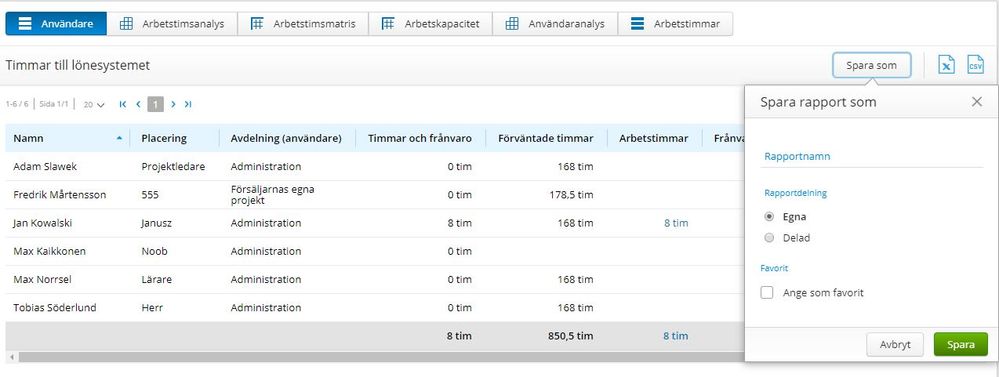Click the green Spara button
The image size is (999, 377).
(x=961, y=345)
